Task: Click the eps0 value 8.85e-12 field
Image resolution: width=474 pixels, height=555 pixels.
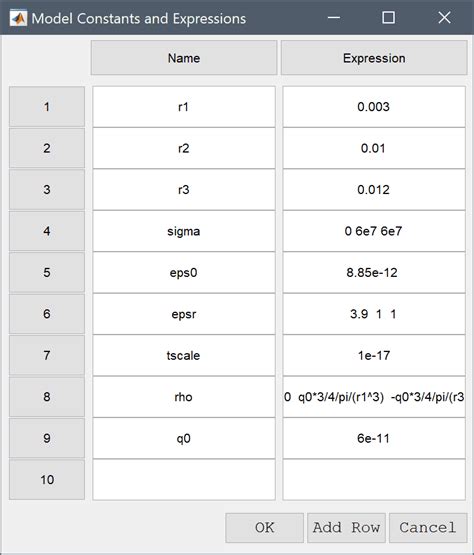Action: pos(374,273)
